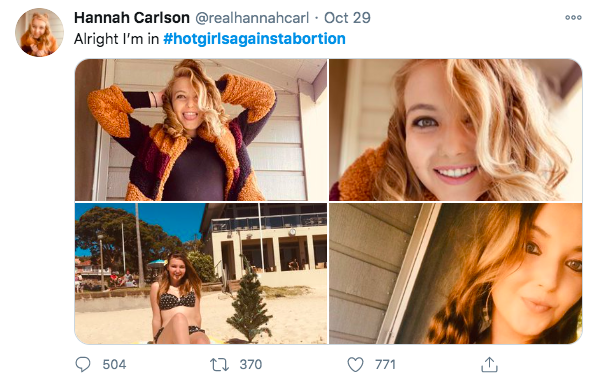
Task: Click the 370 retweets count
Action: (x=251, y=365)
